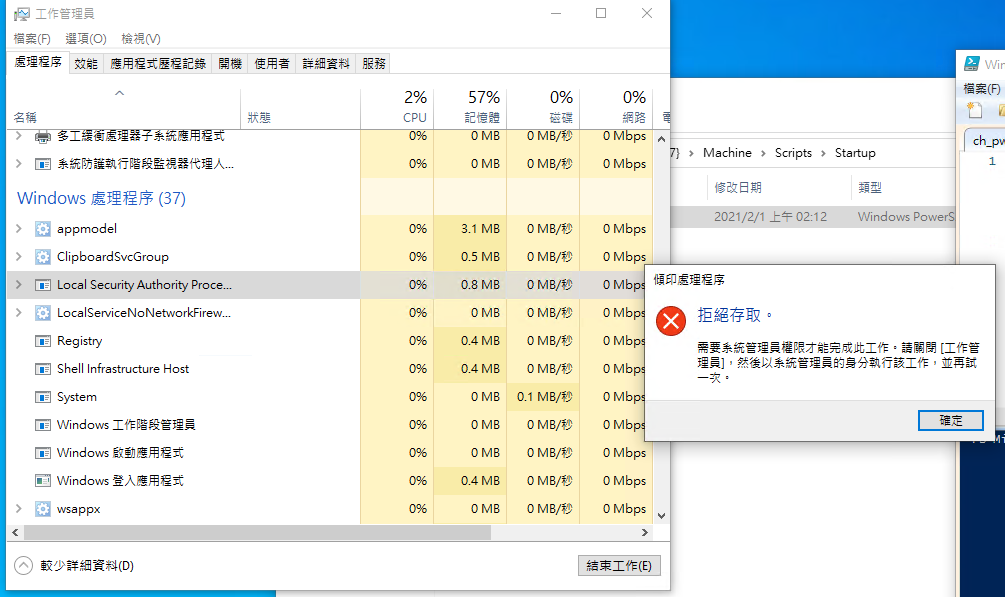This screenshot has height=597, width=1005.
Task: Click the Machine breadcrumb arrow in Explorer
Action: click(x=763, y=153)
